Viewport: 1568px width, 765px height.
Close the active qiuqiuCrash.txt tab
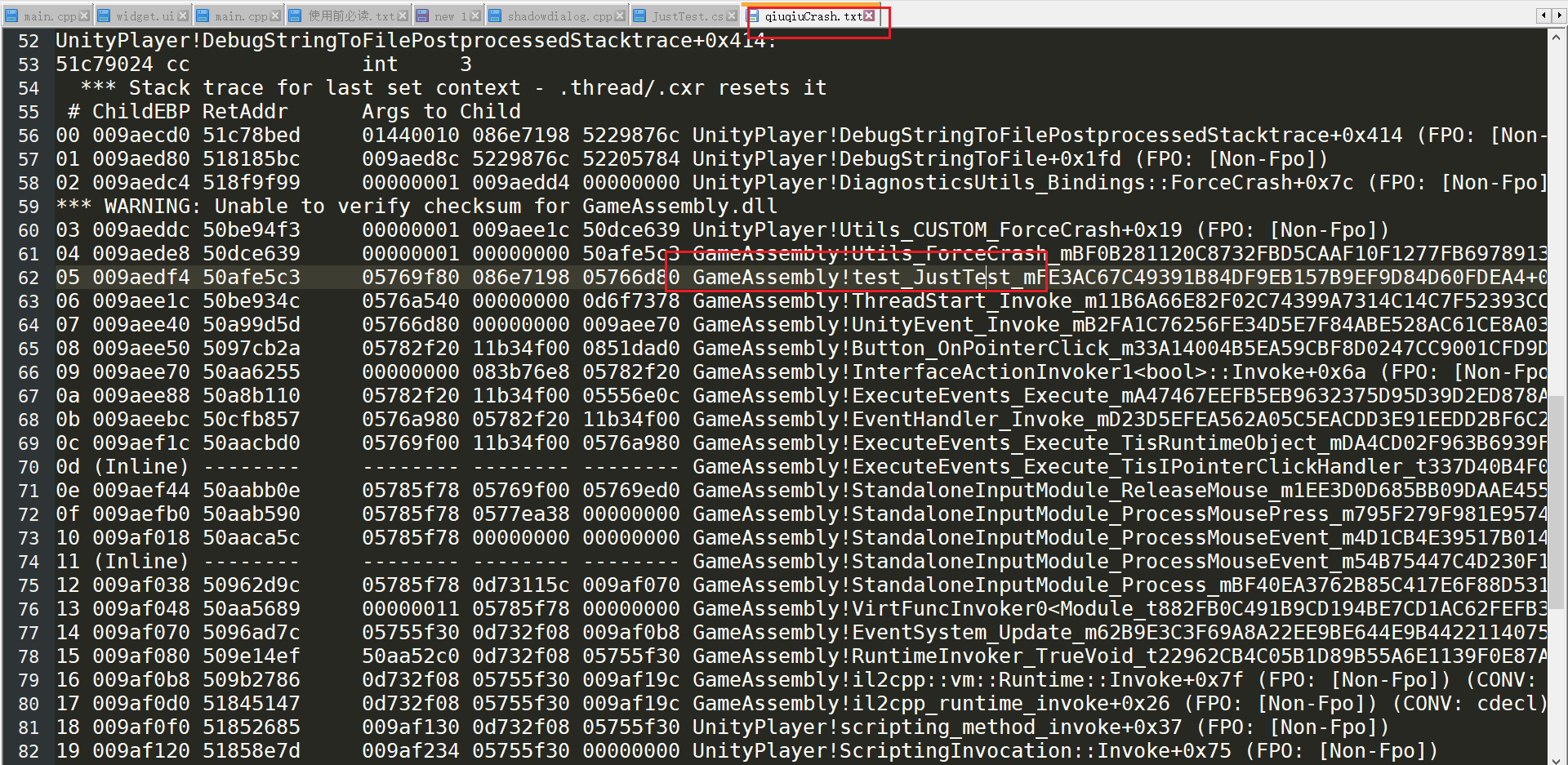(869, 16)
